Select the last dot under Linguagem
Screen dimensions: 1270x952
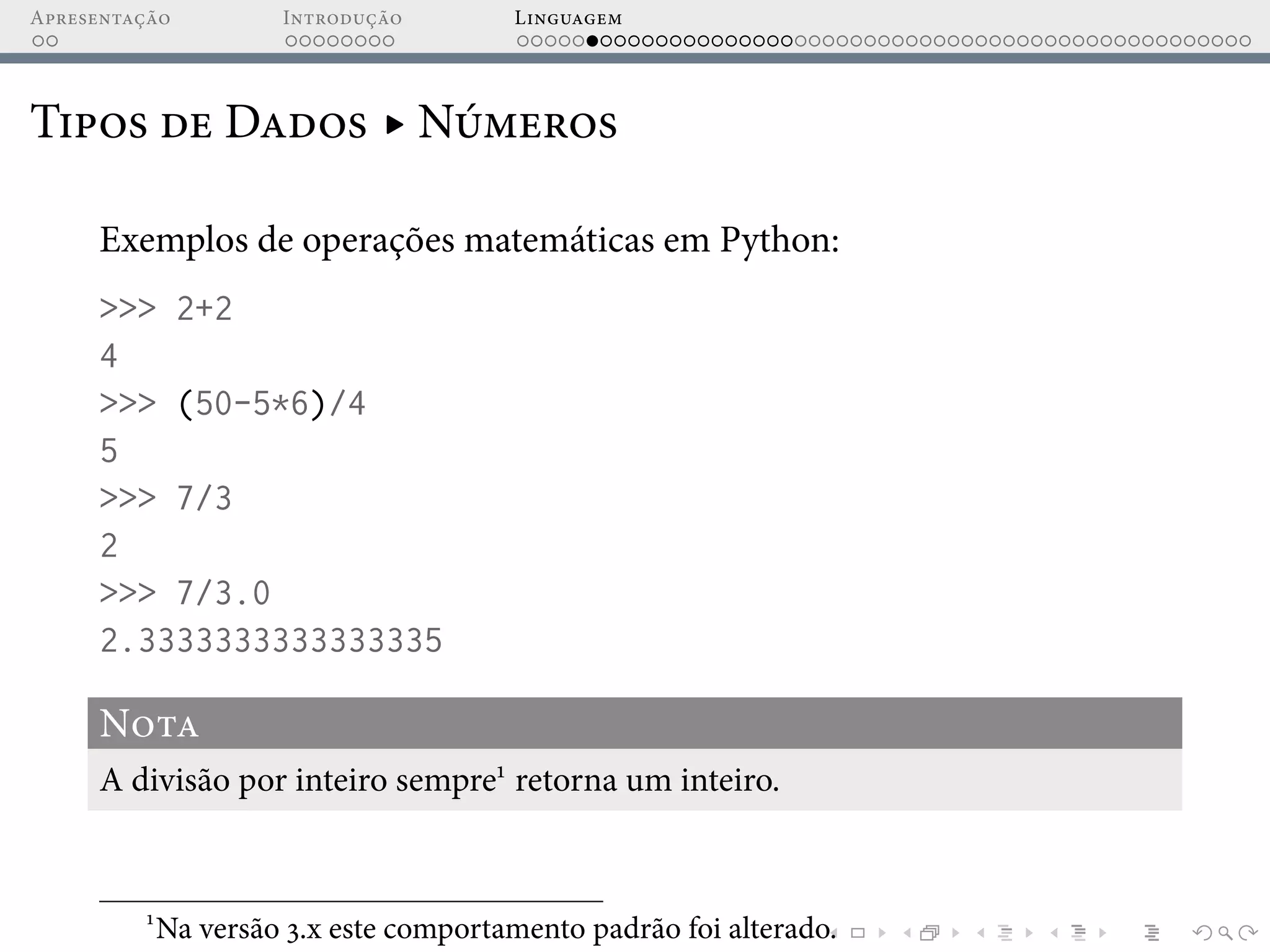1245,41
